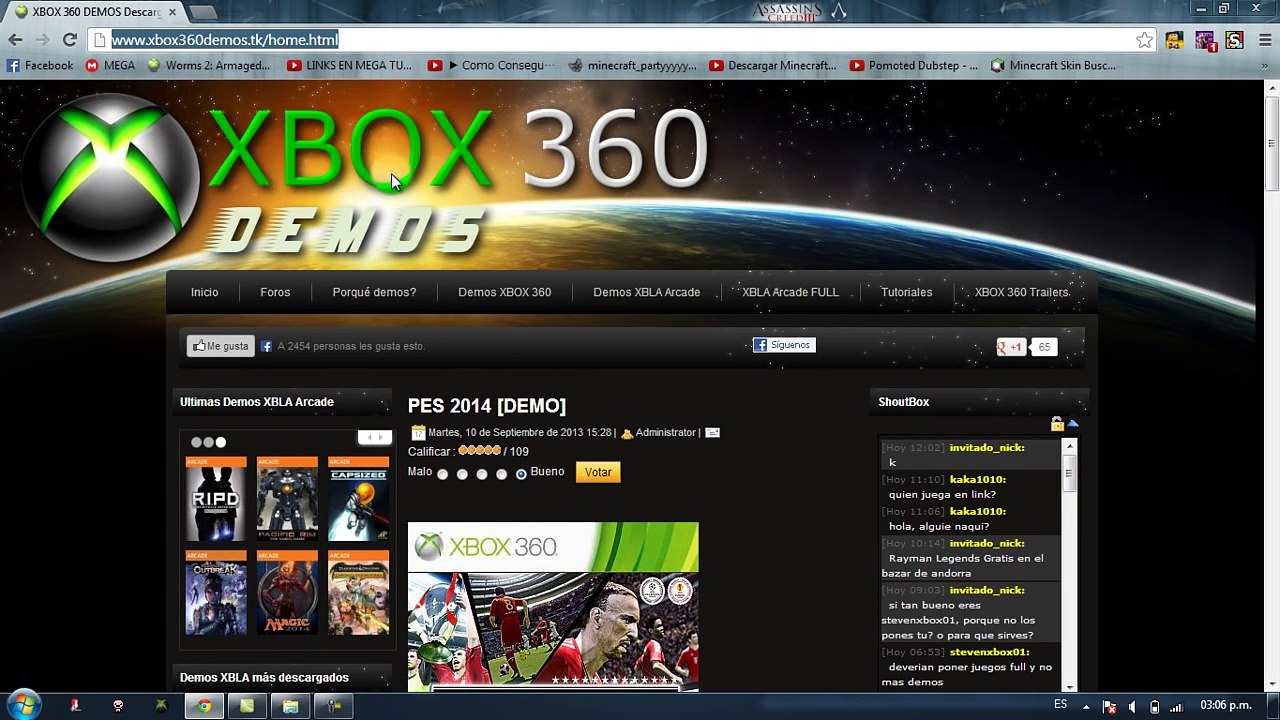The height and width of the screenshot is (720, 1280).
Task: Open the Windows Start menu
Action: (x=24, y=704)
